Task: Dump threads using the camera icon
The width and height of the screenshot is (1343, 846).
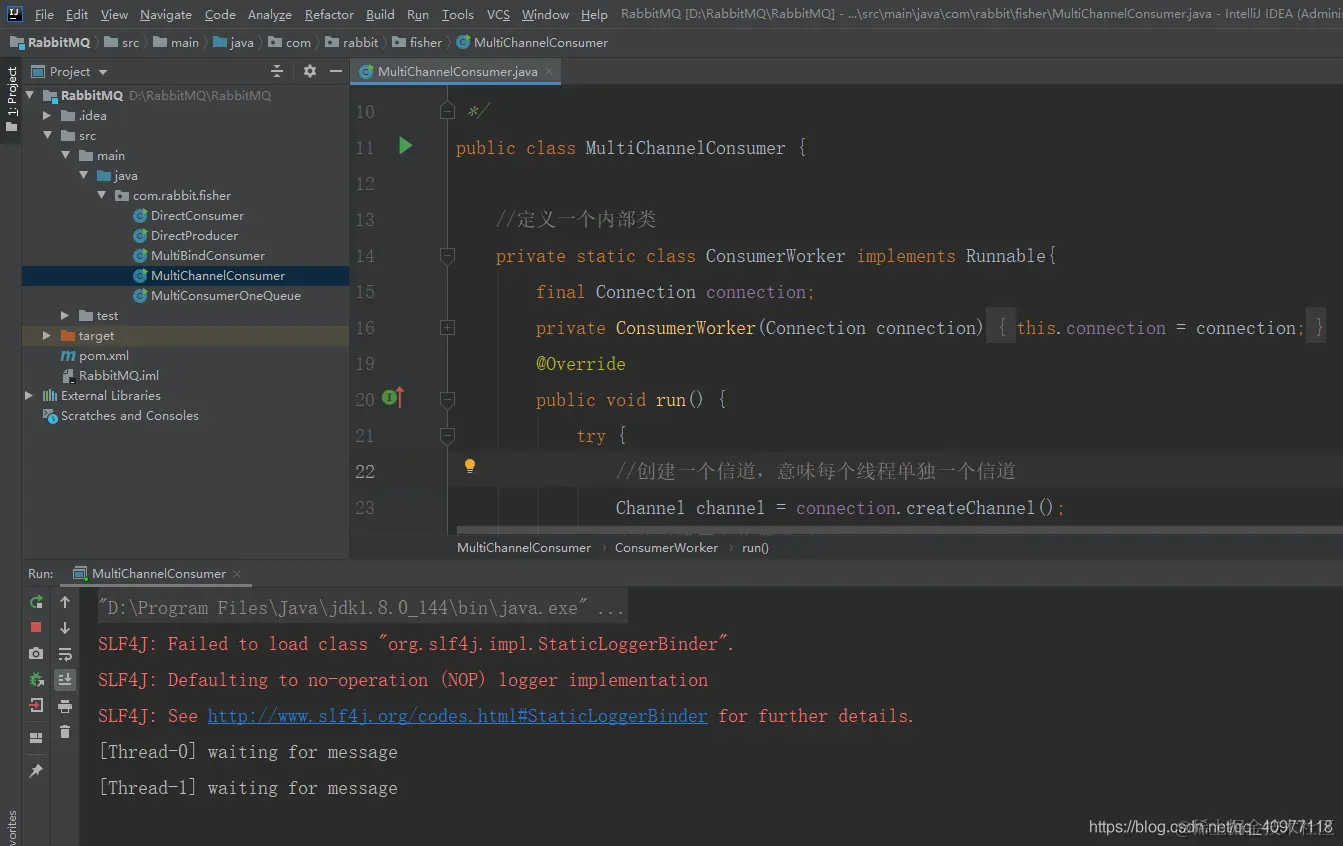Action: tap(36, 653)
